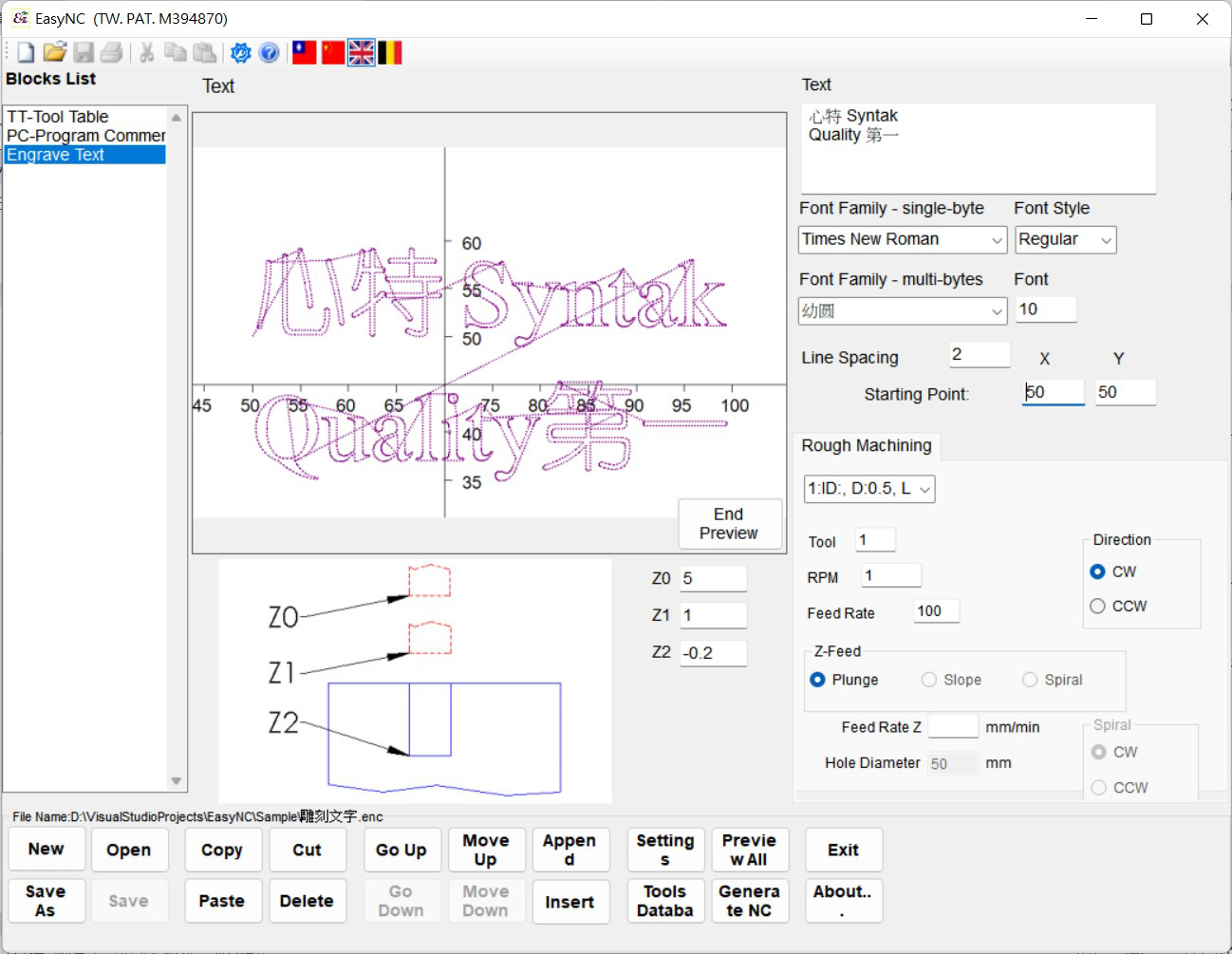
Task: Click the Save As button
Action: 46,901
